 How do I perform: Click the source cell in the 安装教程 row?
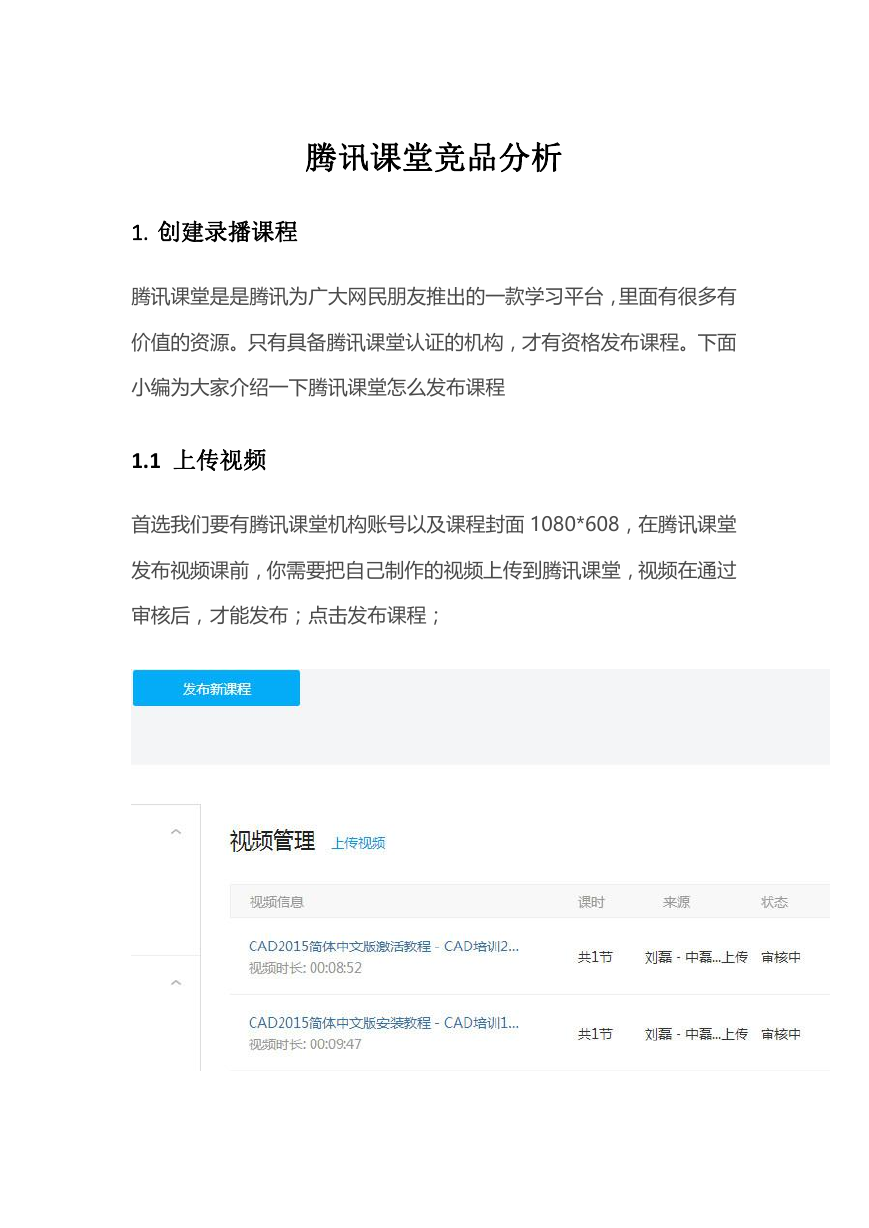coord(696,1034)
